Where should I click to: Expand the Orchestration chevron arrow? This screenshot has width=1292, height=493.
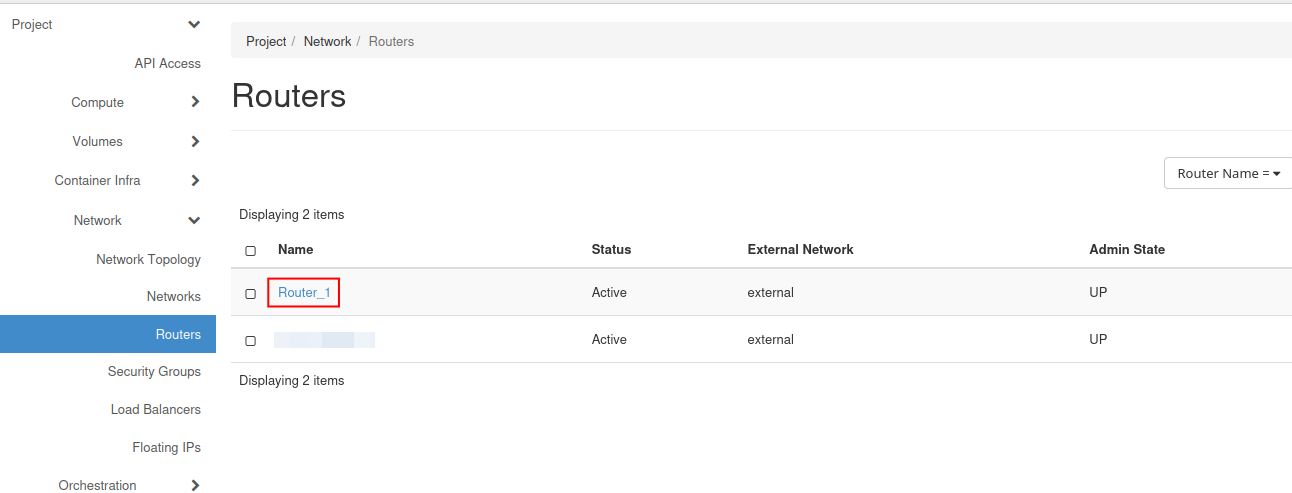(195, 486)
